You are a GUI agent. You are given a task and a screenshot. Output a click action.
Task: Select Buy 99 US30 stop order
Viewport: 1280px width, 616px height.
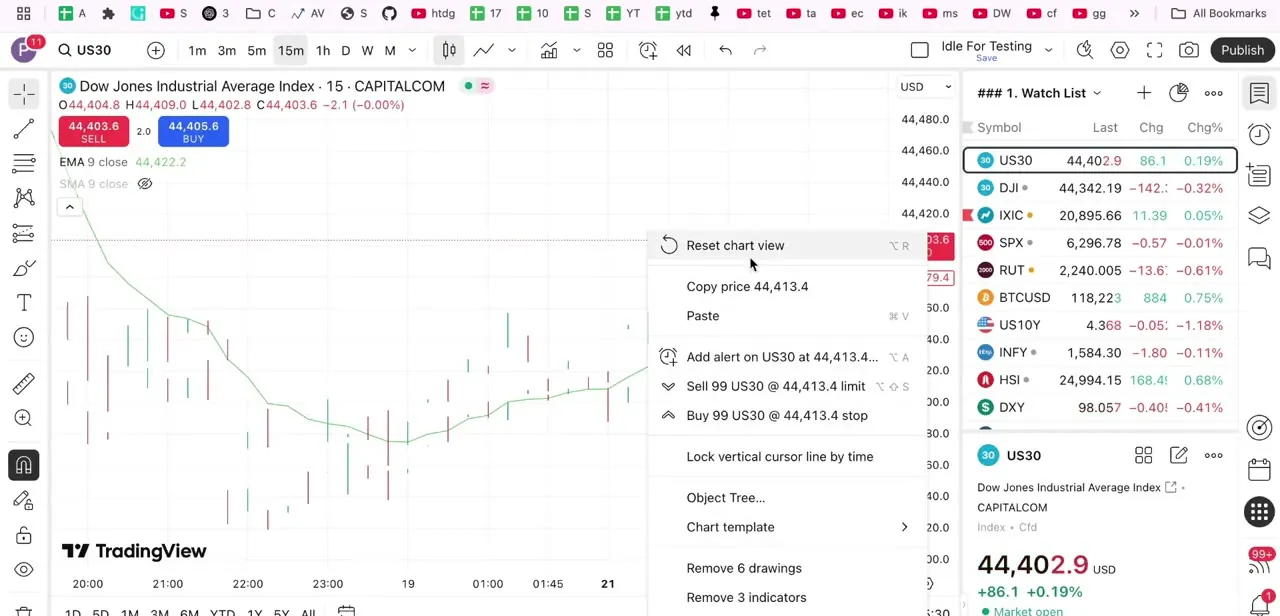[788, 416]
